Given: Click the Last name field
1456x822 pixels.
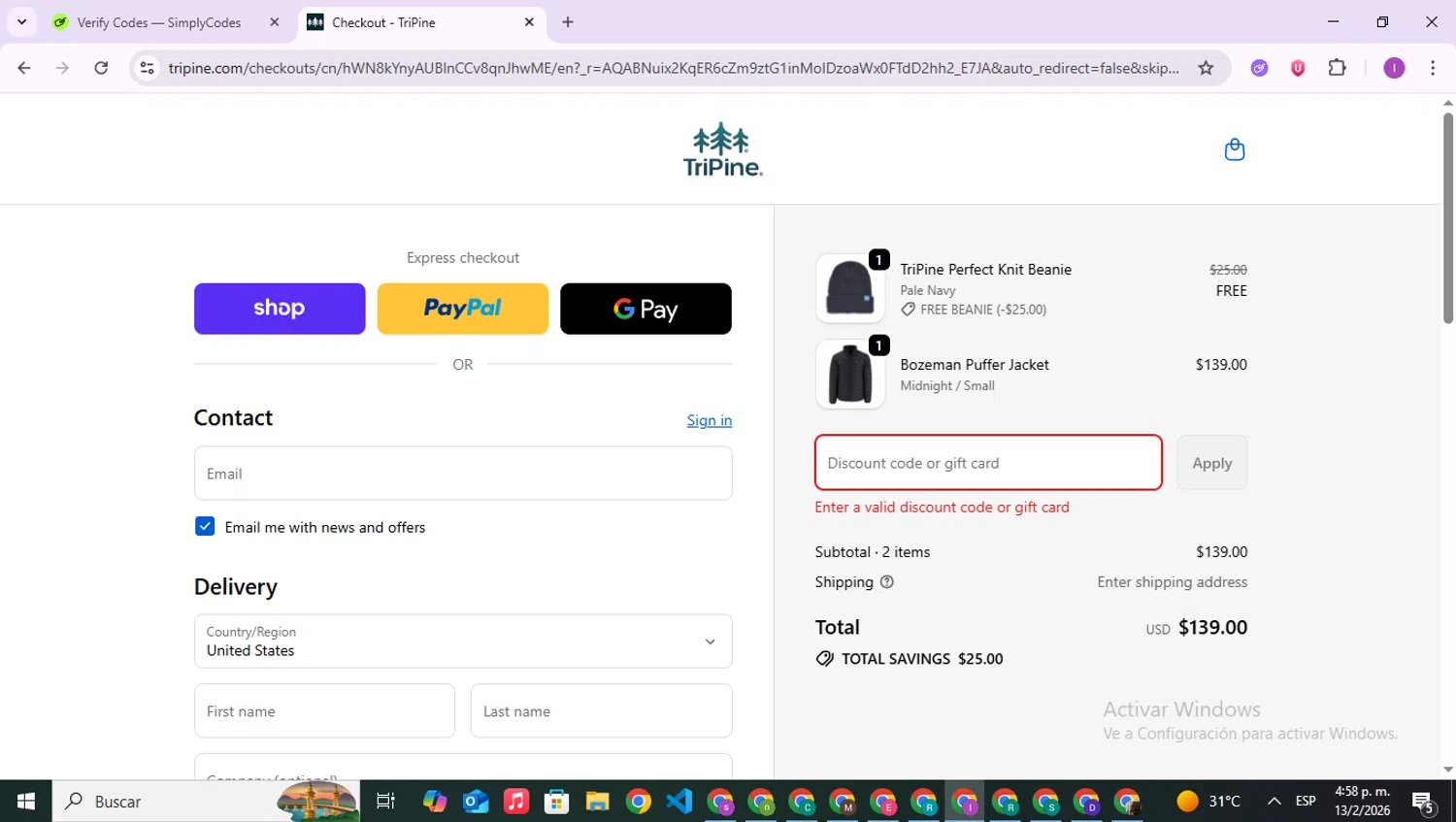Looking at the screenshot, I should pyautogui.click(x=602, y=711).
